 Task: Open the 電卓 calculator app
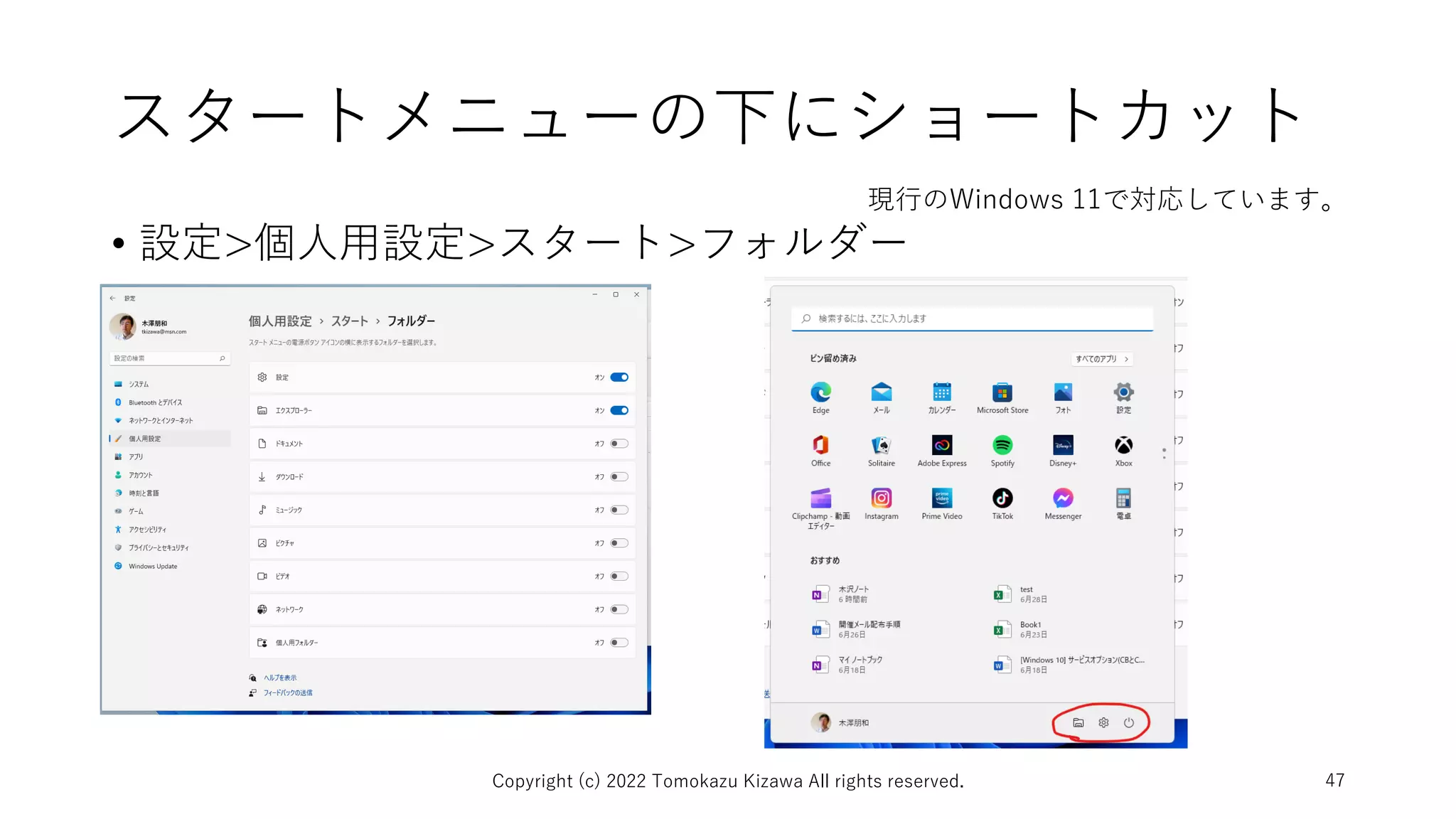pyautogui.click(x=1123, y=504)
